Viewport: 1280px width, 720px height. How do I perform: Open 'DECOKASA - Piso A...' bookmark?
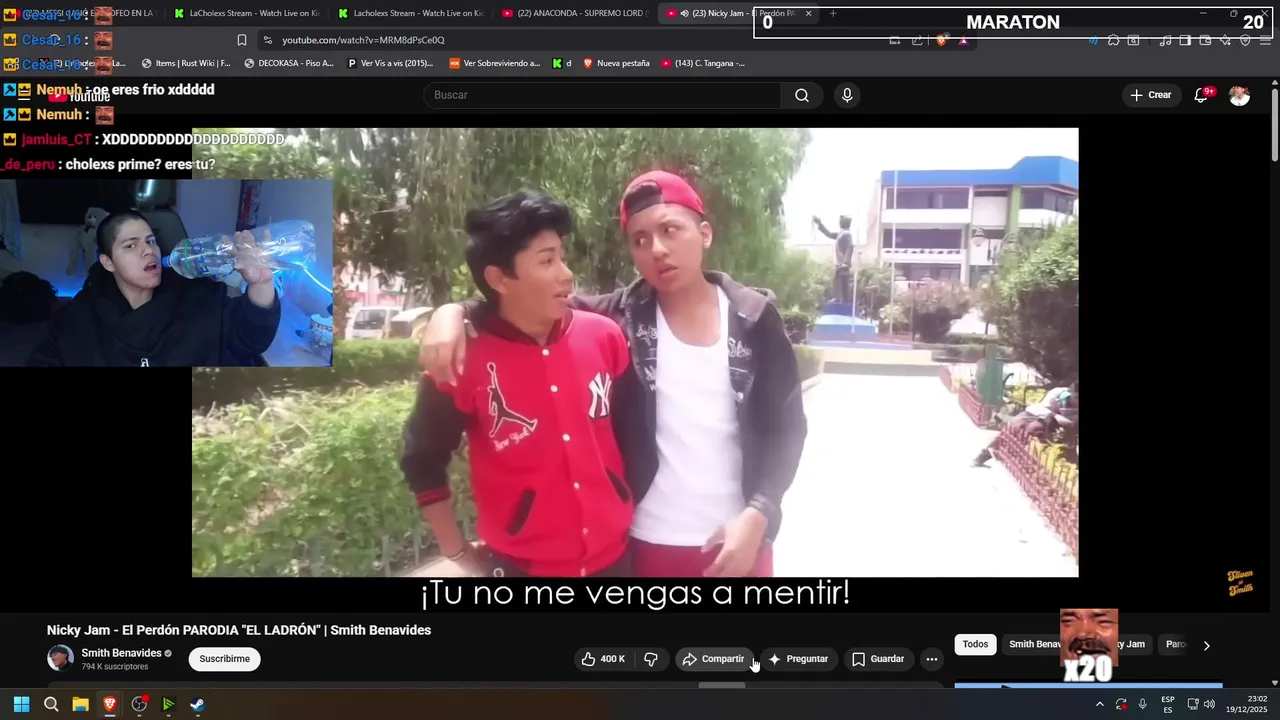pos(289,63)
